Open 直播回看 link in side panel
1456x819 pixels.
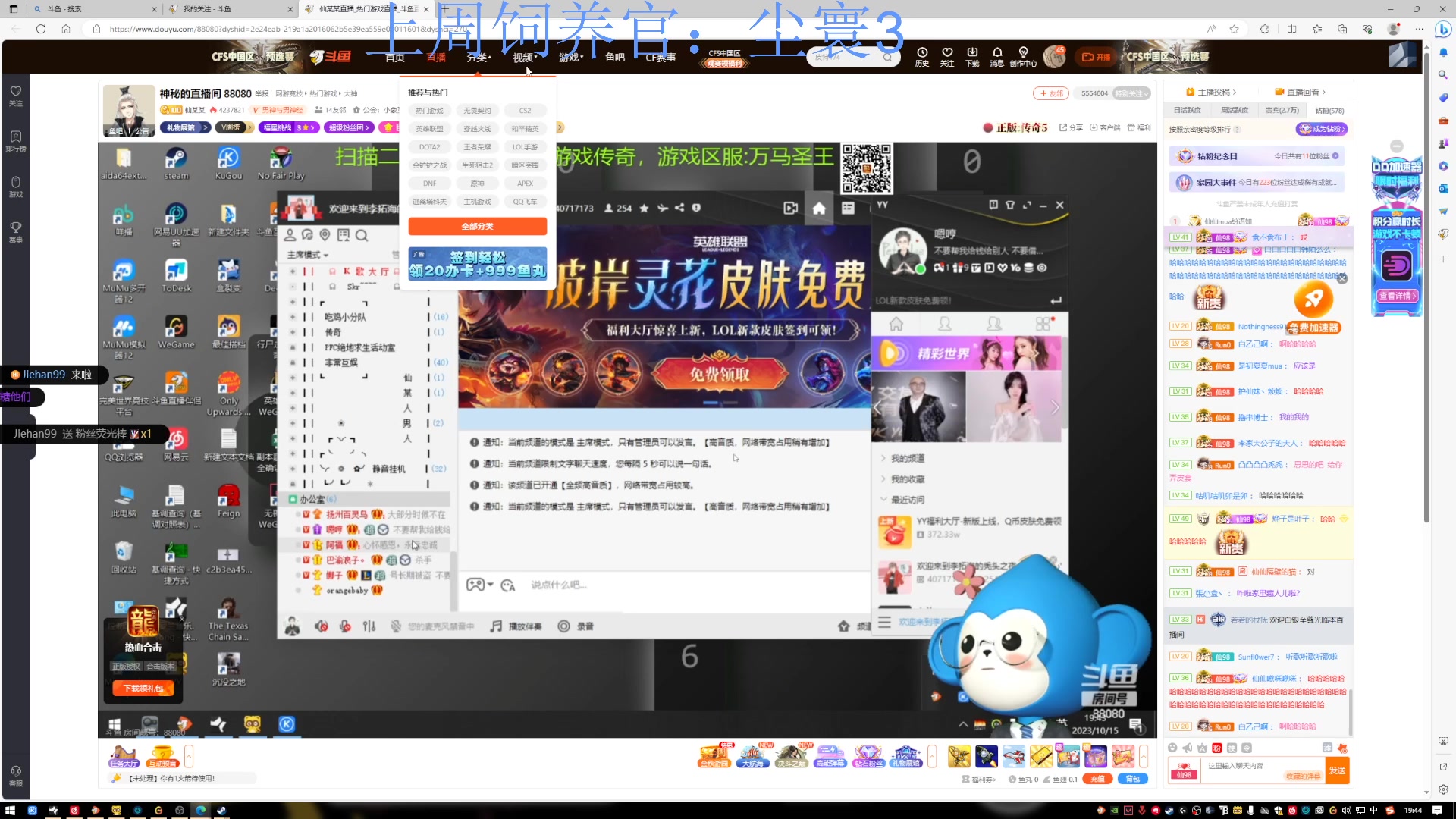pos(1301,92)
